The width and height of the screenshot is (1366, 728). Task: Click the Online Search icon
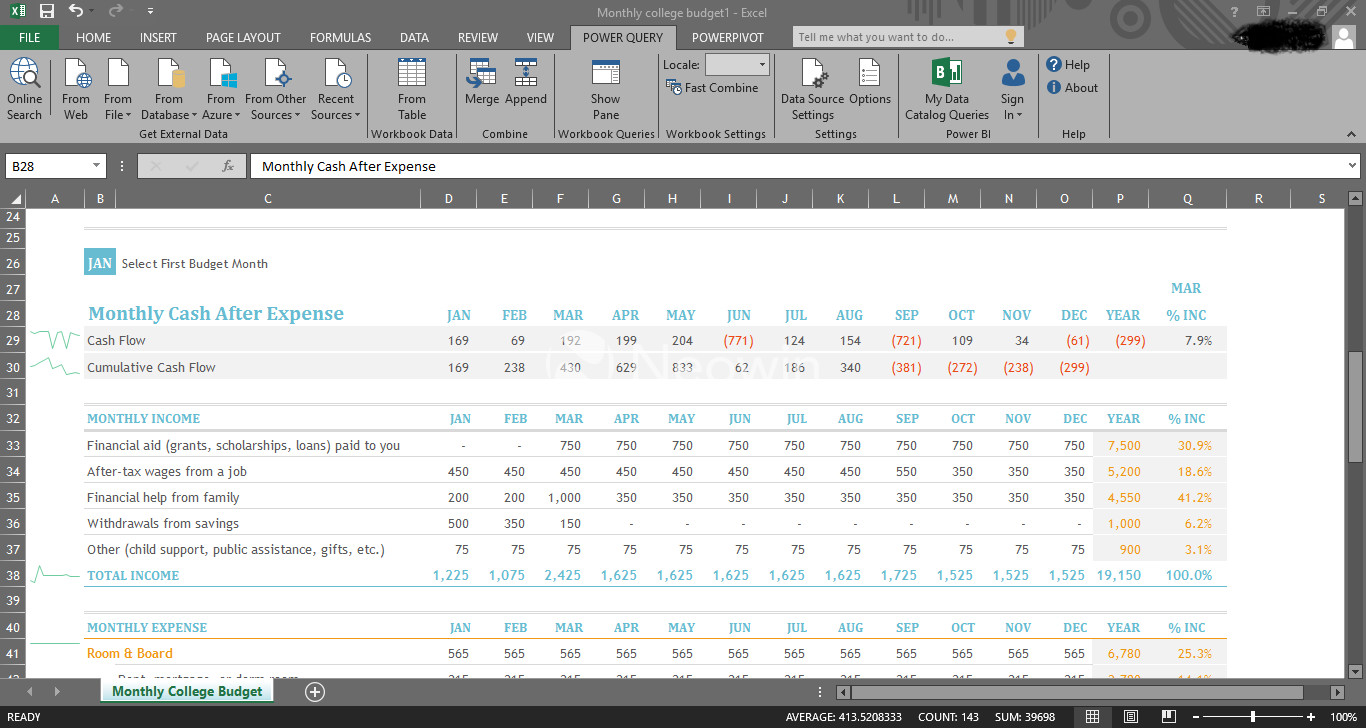pos(24,89)
